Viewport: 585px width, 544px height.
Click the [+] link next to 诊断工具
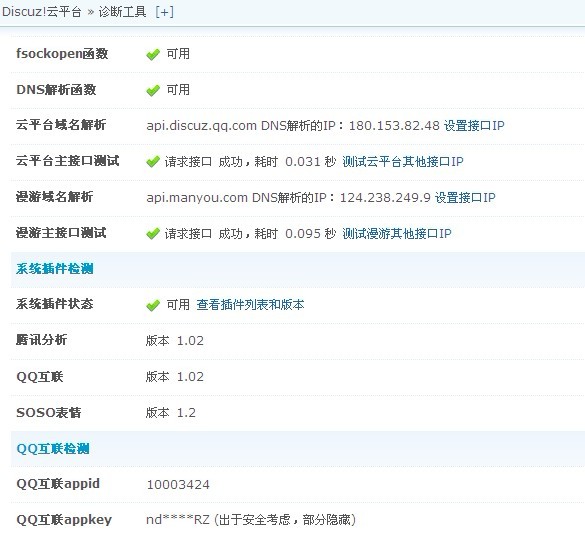(165, 12)
